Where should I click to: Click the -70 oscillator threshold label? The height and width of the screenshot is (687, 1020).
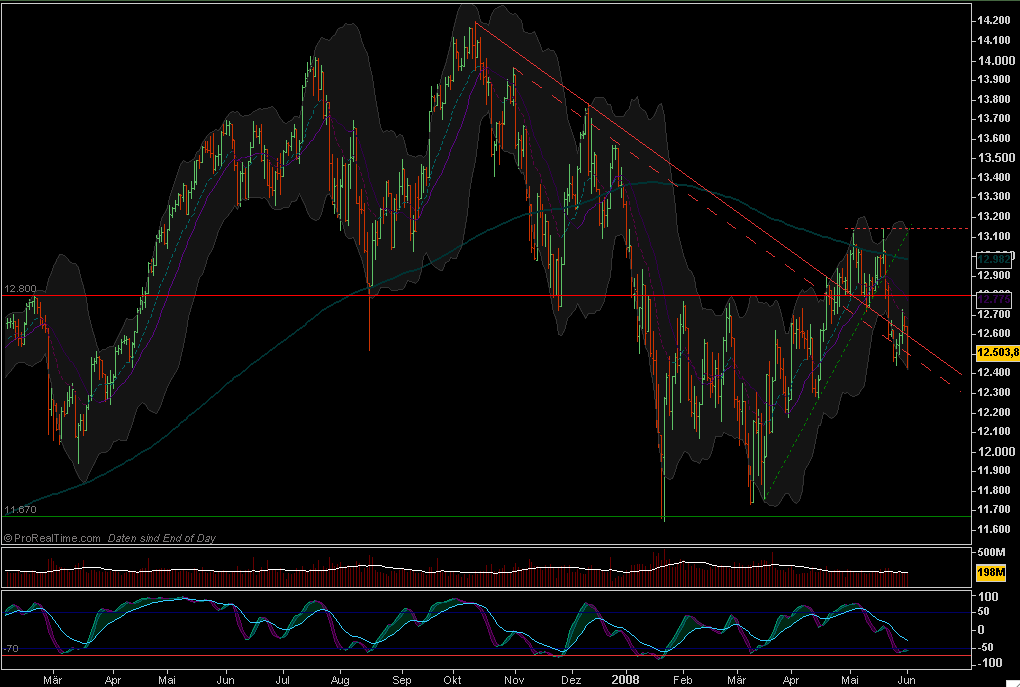10,649
